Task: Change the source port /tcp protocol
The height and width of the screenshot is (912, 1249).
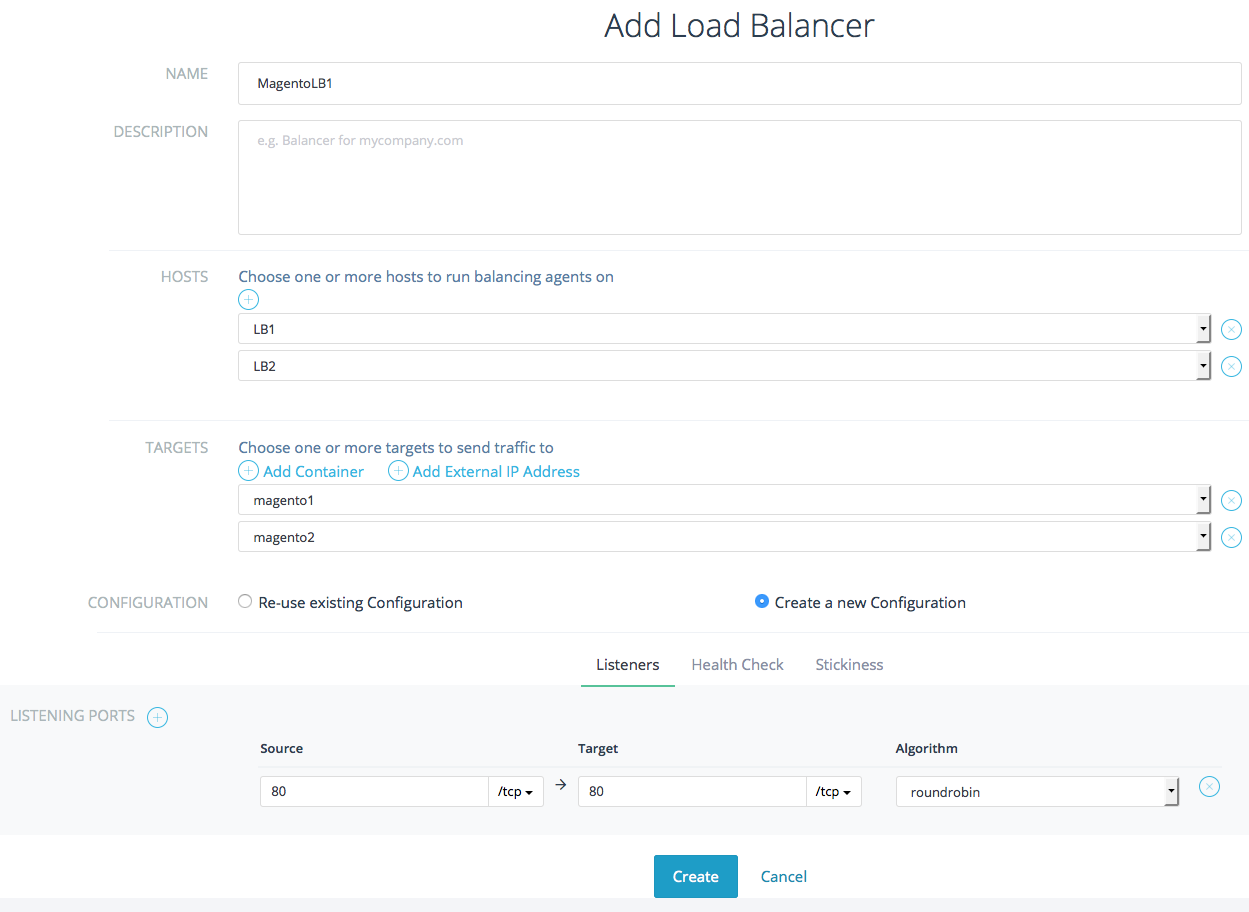Action: click(515, 792)
